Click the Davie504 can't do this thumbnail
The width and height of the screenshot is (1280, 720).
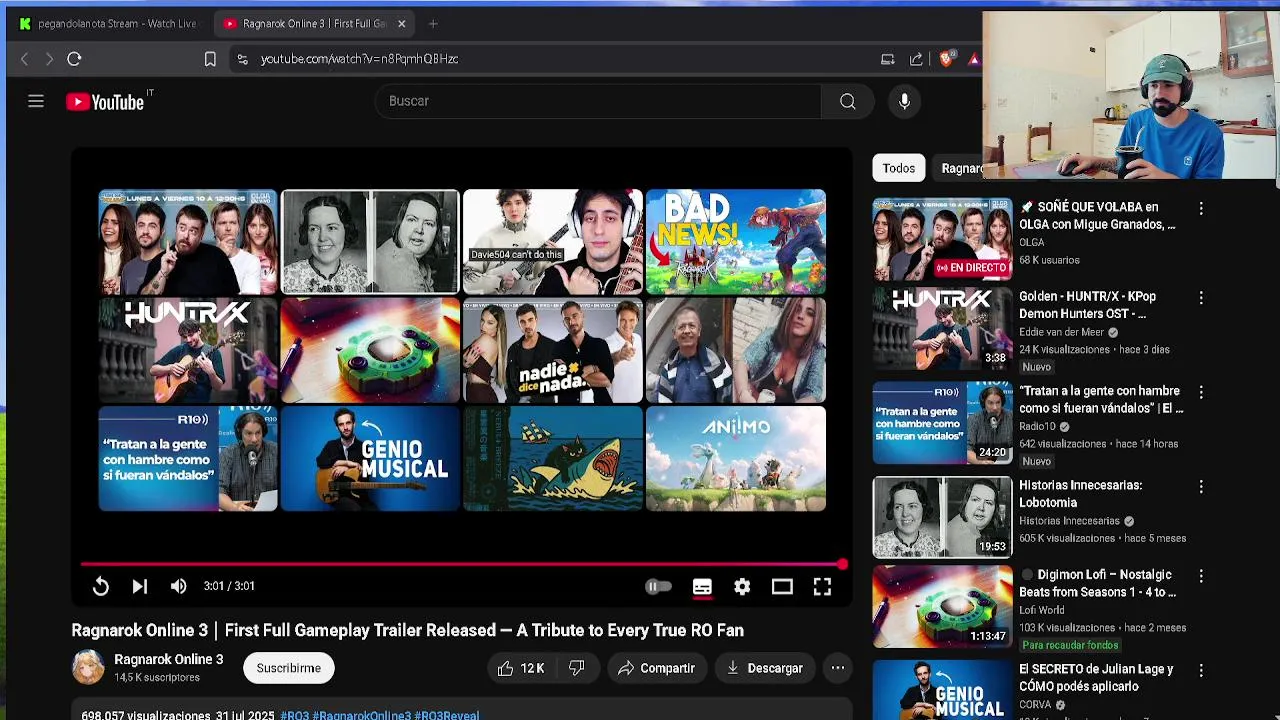pyautogui.click(x=553, y=241)
